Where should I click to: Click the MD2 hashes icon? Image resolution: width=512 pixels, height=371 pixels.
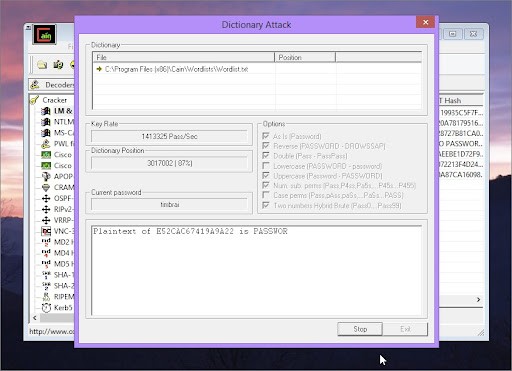46,242
